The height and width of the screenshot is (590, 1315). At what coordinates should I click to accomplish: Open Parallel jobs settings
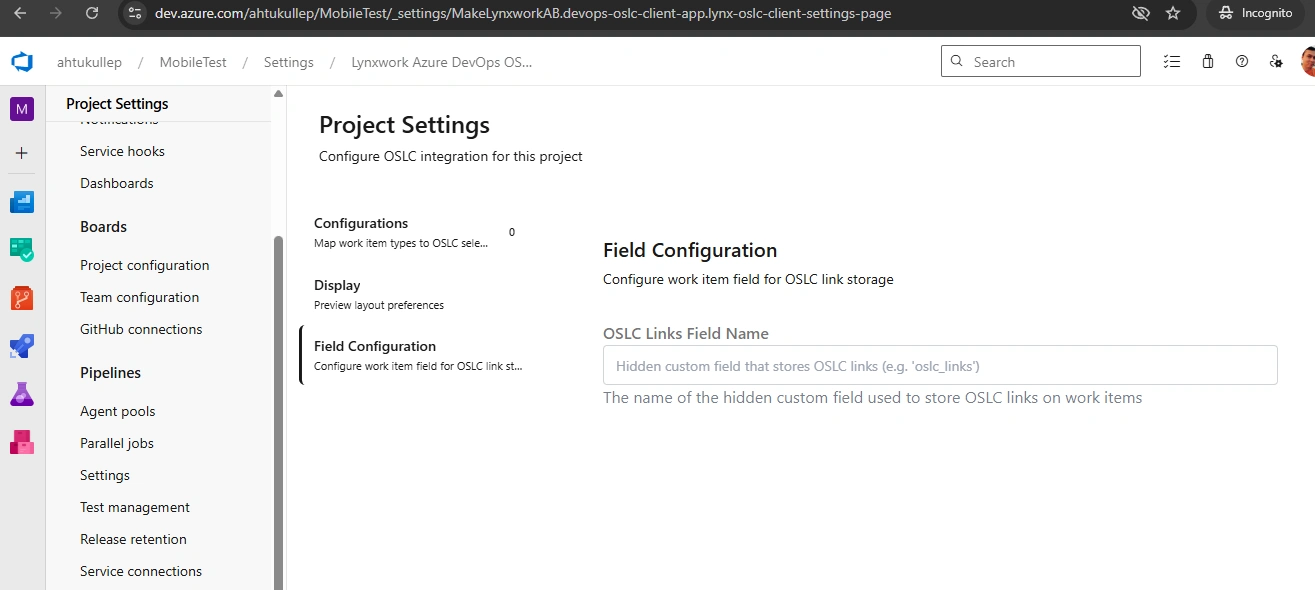[117, 443]
